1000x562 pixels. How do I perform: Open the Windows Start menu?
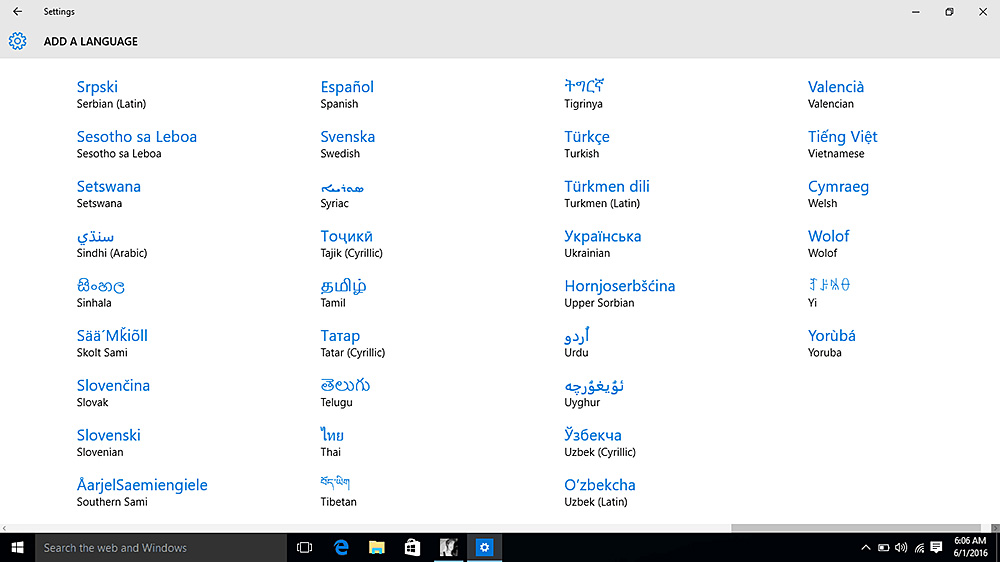(x=17, y=548)
